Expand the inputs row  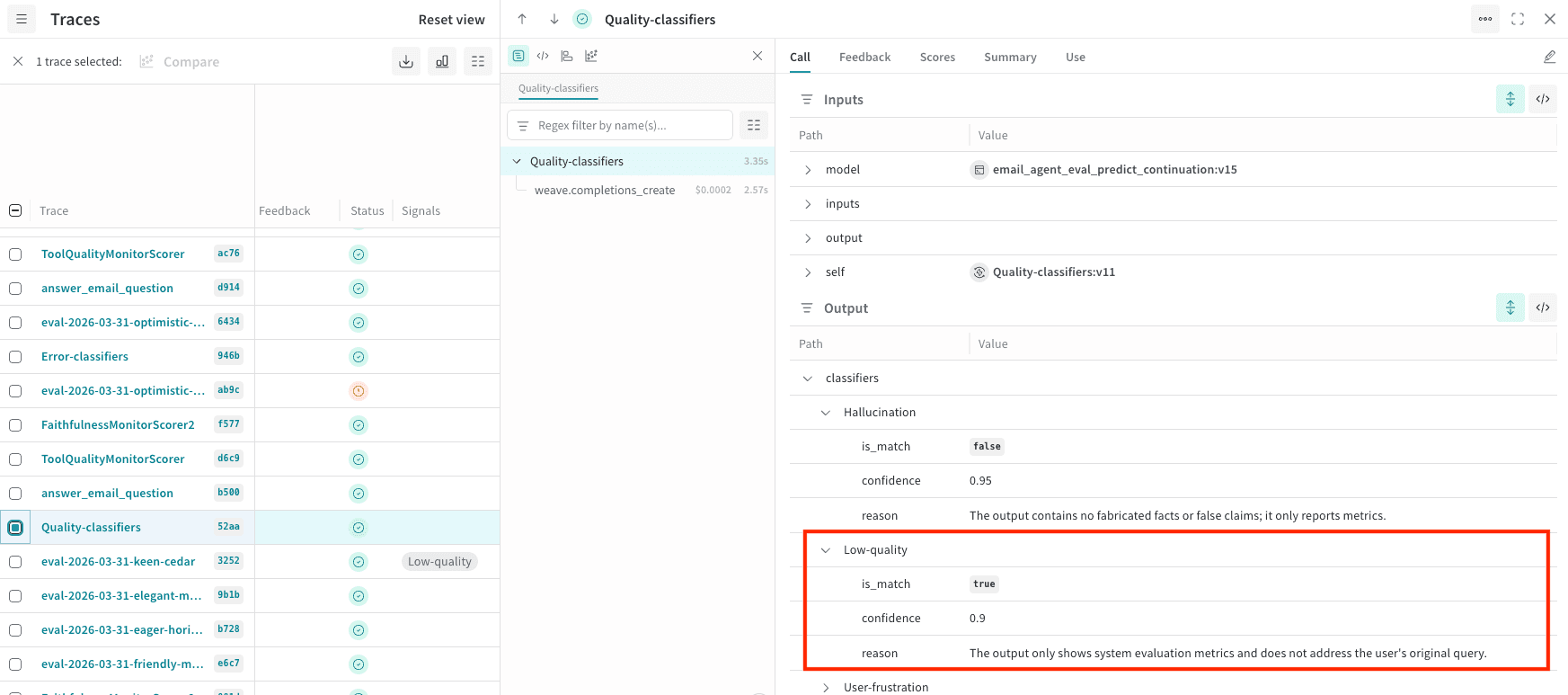808,203
